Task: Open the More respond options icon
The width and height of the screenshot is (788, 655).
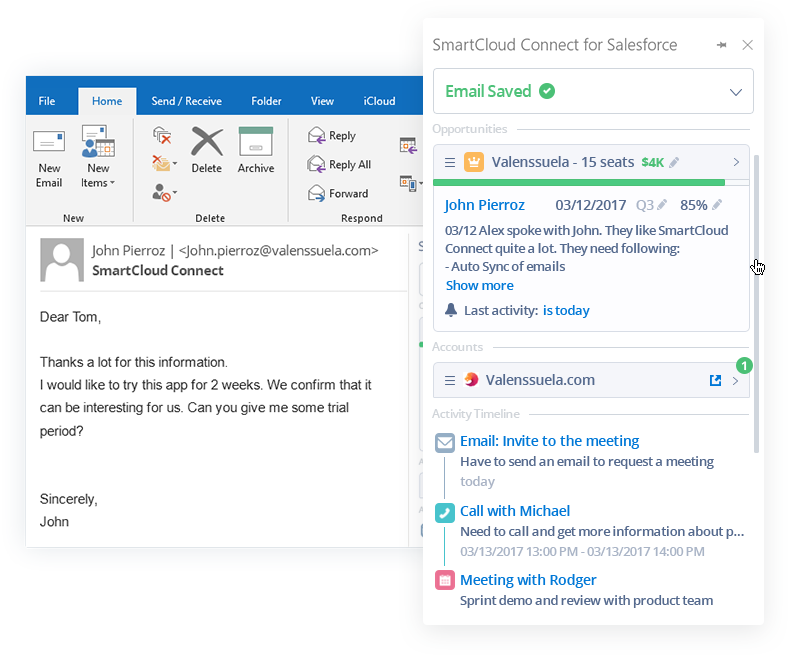Action: pyautogui.click(x=411, y=183)
